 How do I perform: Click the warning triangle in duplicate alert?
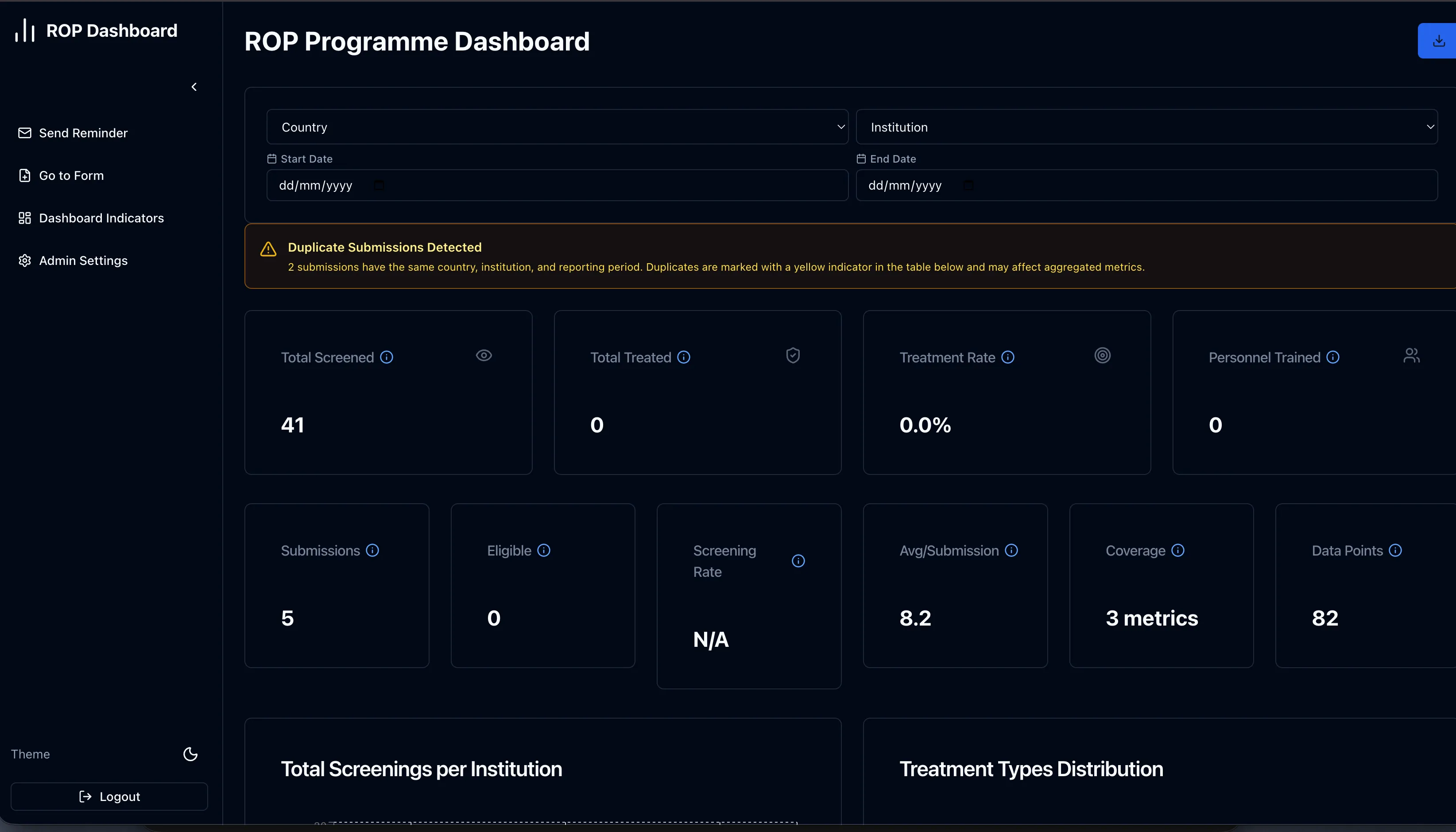268,249
